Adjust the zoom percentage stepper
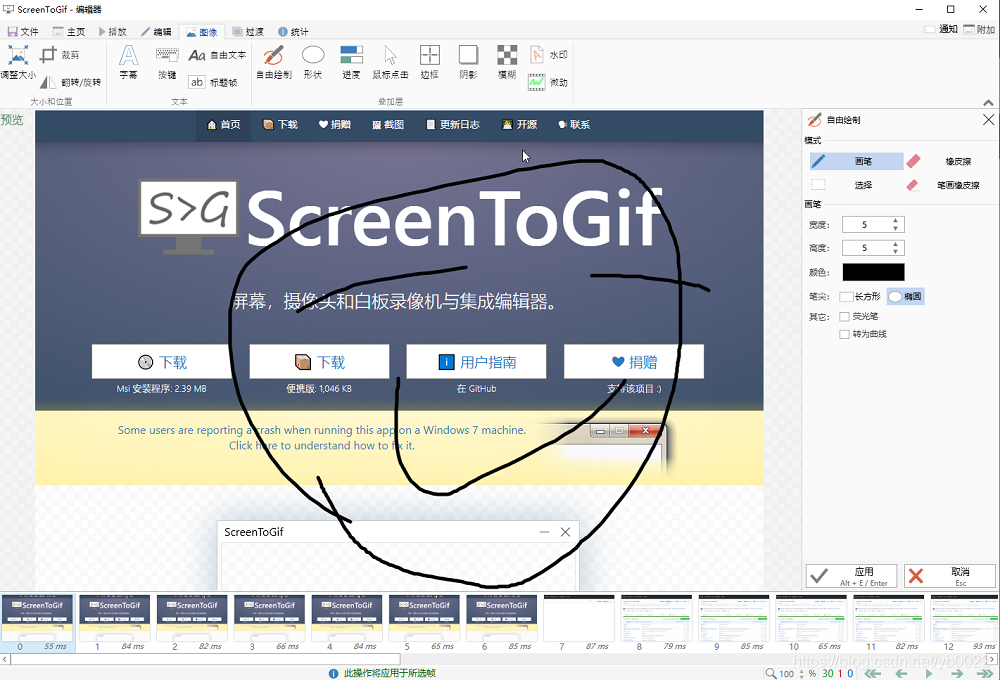 (x=802, y=674)
